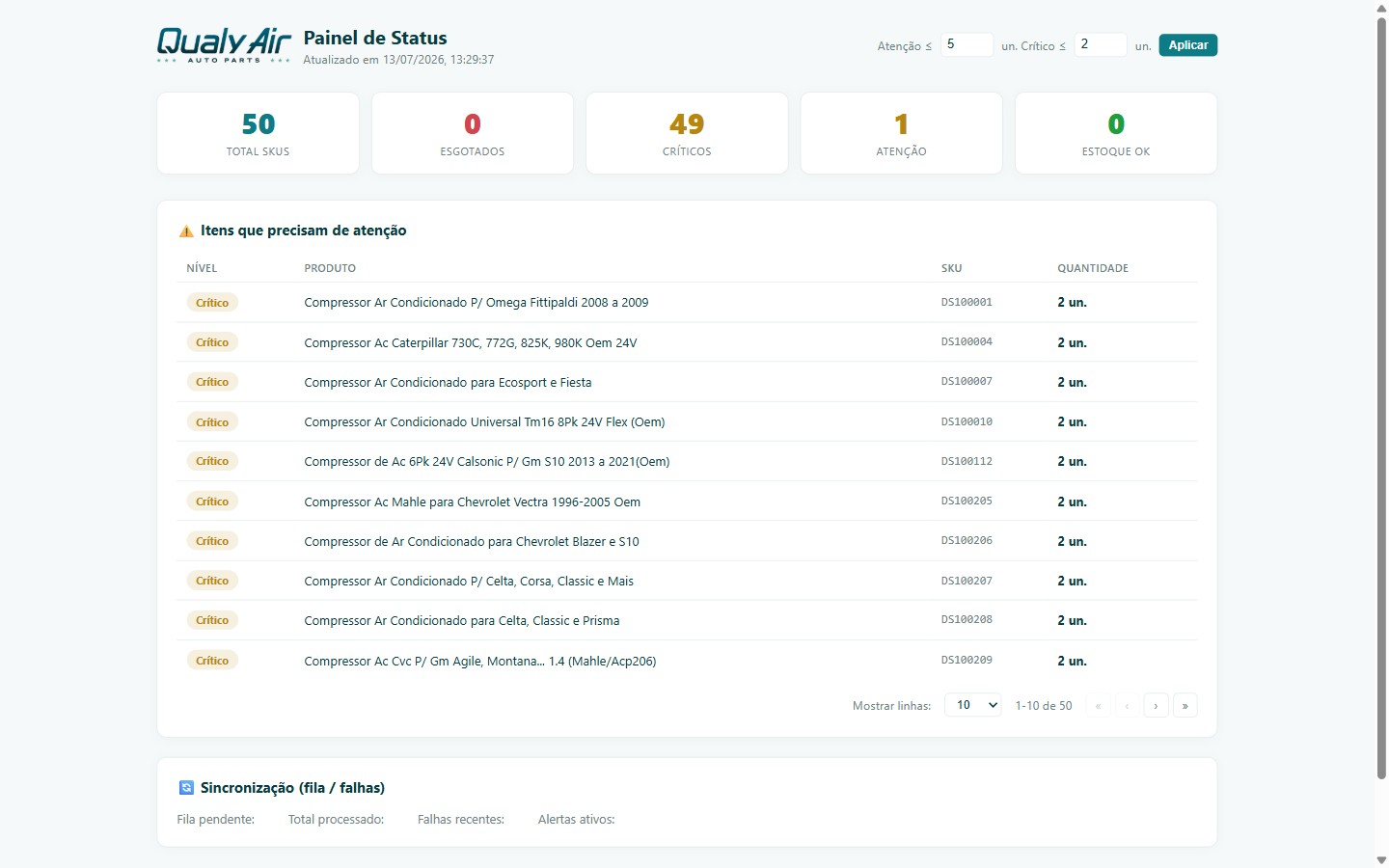Click the Esgotados summary card
This screenshot has width=1389, height=868.
click(x=473, y=133)
